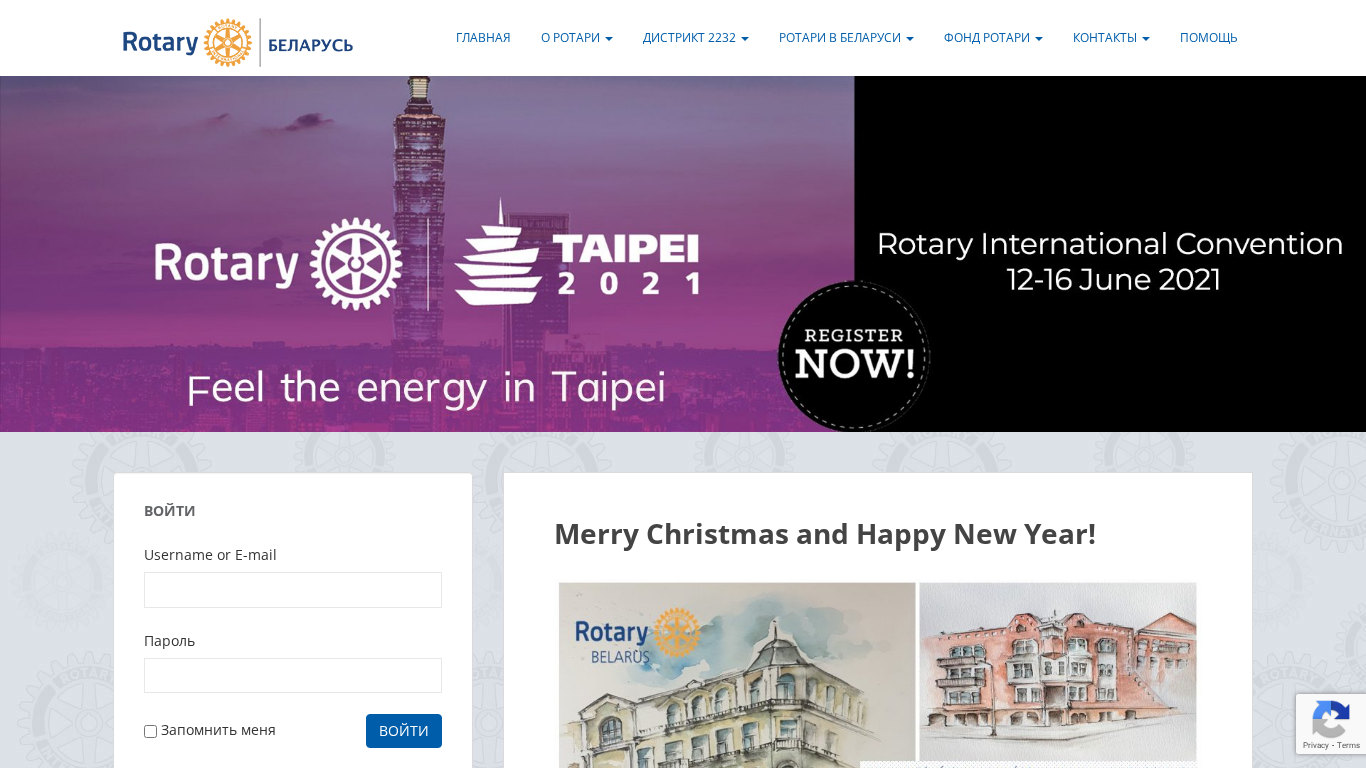
Task: Expand the ФОНД РОТАРИ dropdown menu
Action: click(x=993, y=38)
